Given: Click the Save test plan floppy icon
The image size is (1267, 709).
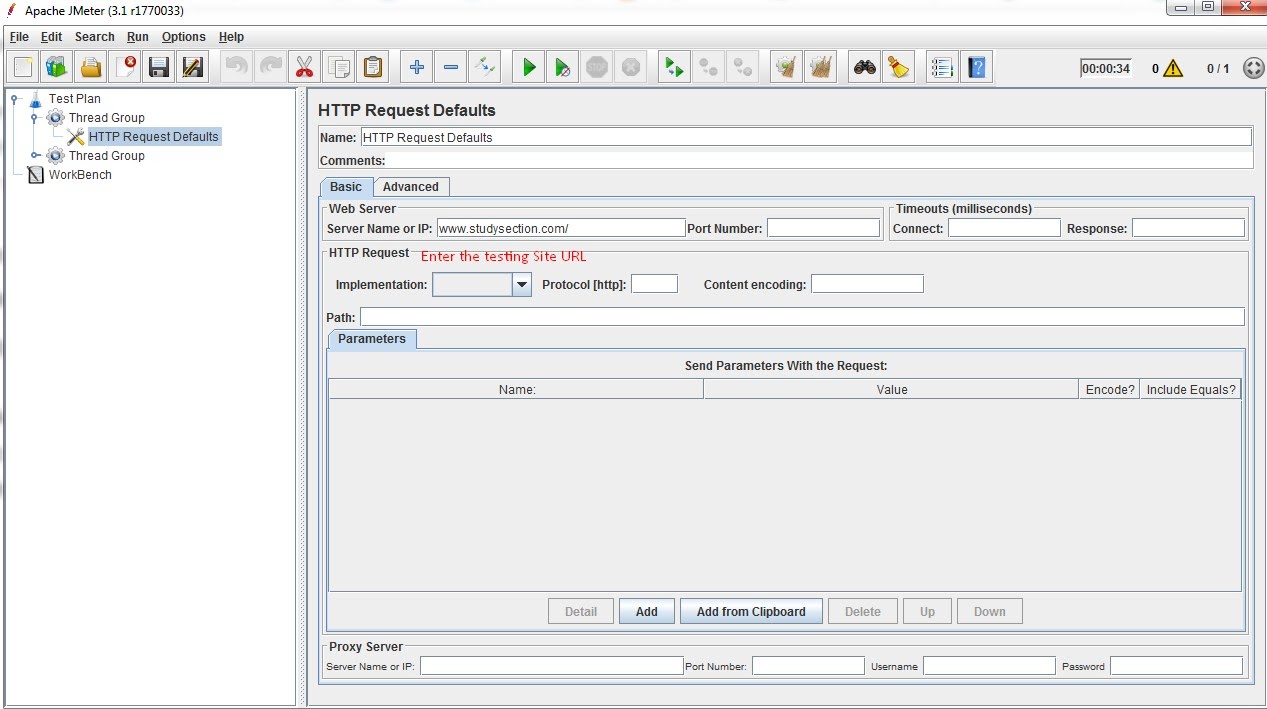Looking at the screenshot, I should point(158,68).
